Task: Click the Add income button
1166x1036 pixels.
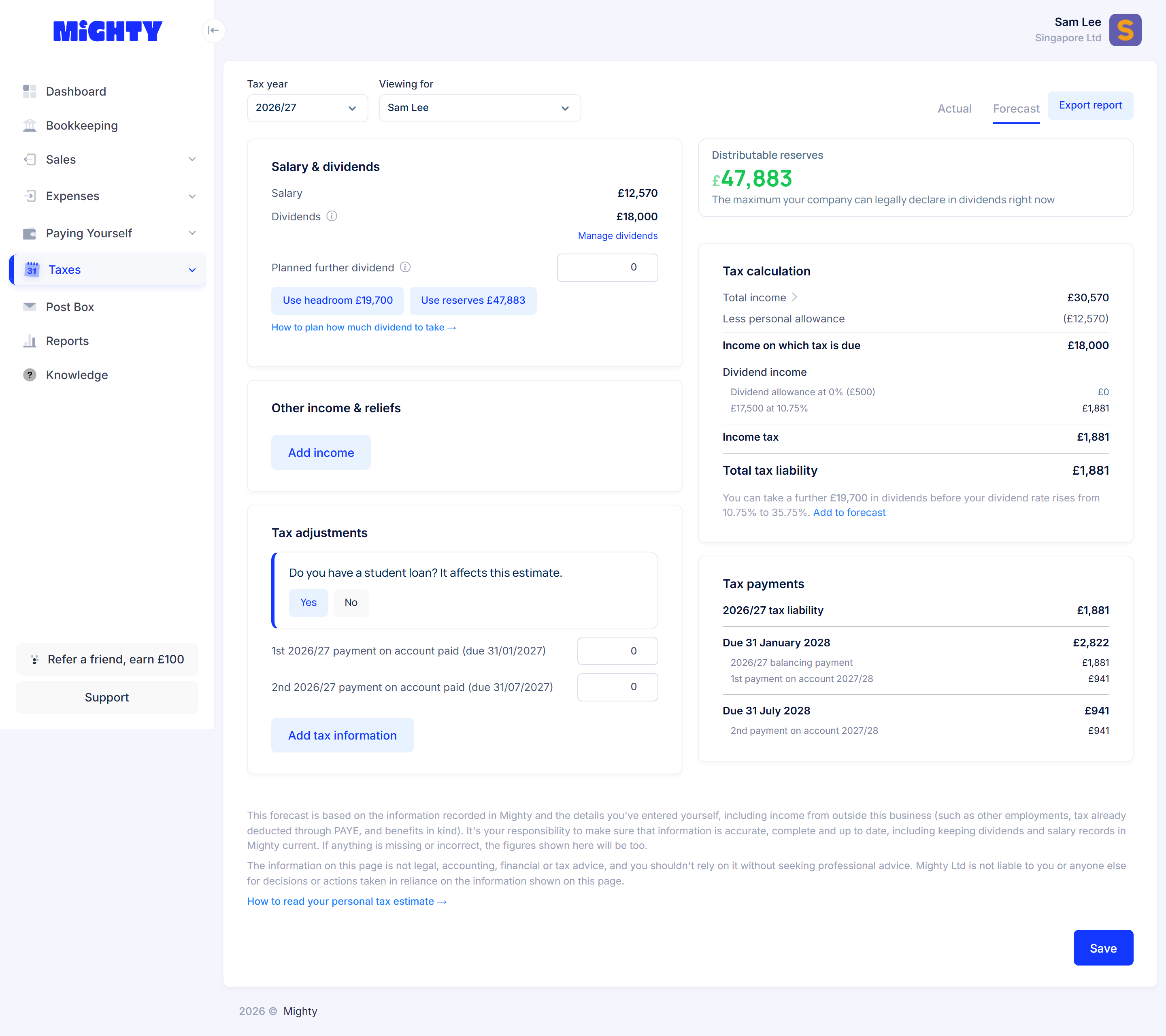Action: (x=321, y=453)
